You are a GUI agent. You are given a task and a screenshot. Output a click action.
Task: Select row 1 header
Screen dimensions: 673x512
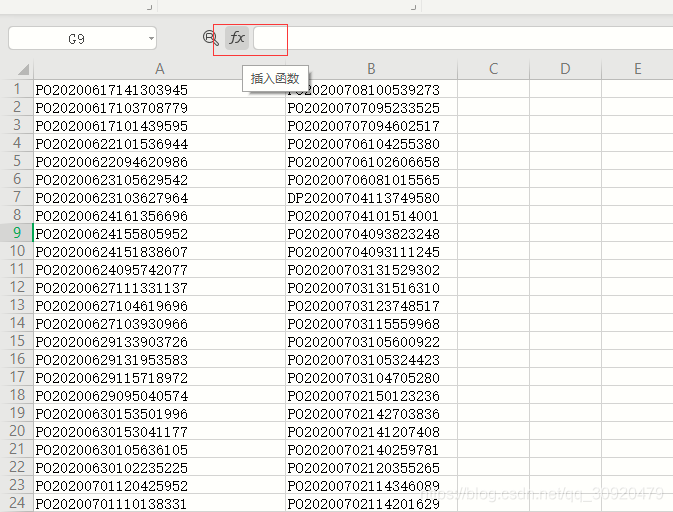(x=17, y=89)
